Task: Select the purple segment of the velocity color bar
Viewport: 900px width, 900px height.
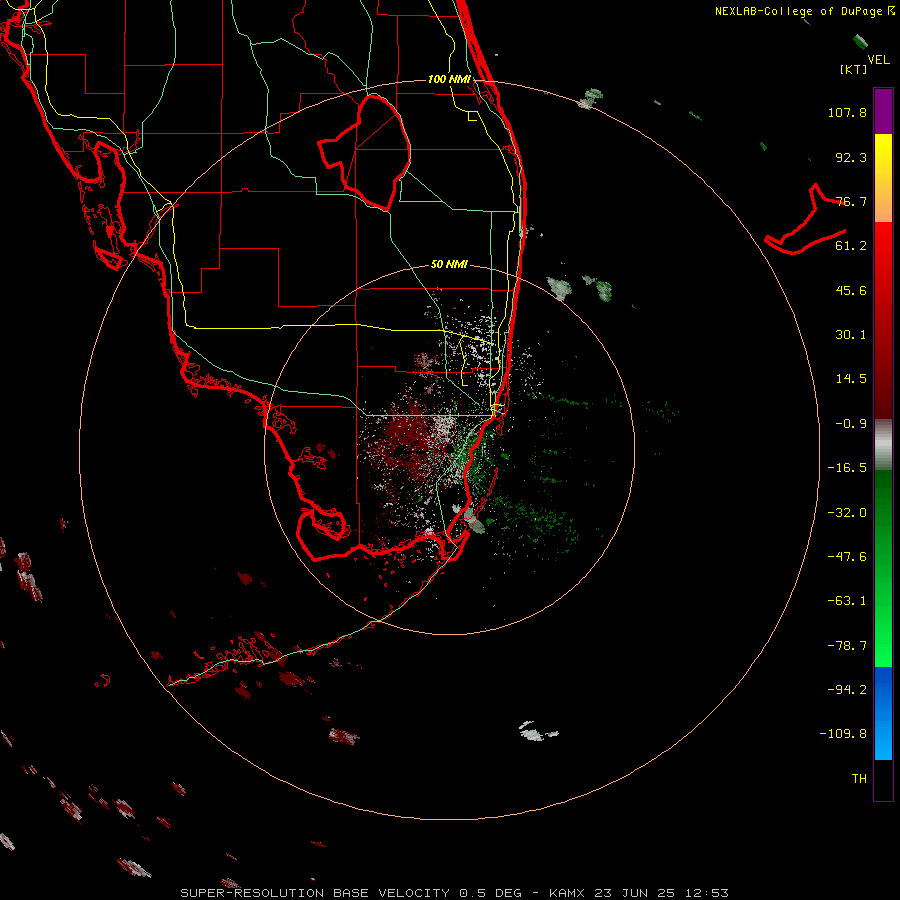Action: (x=883, y=111)
